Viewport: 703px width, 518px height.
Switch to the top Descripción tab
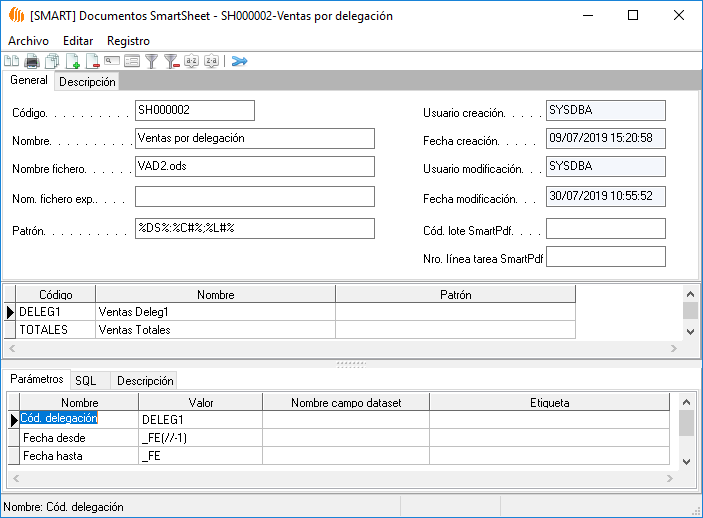87,81
